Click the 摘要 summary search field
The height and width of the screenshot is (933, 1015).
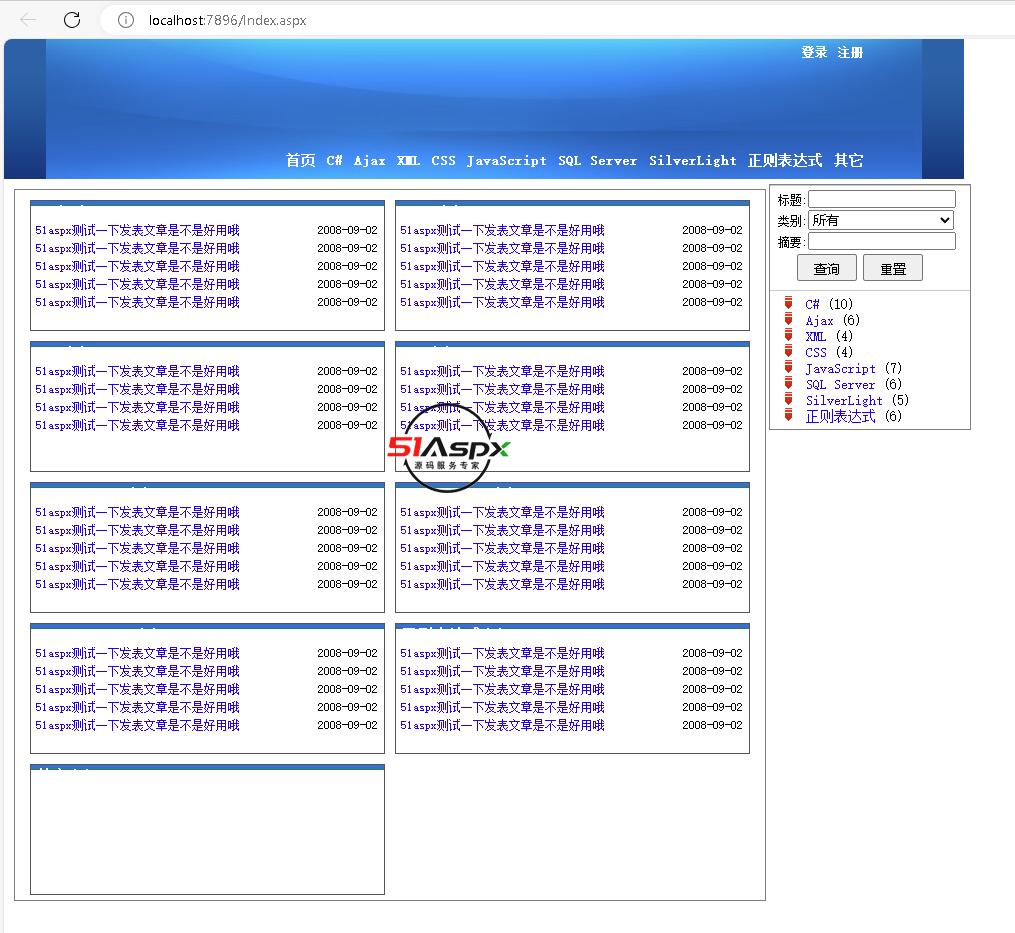(x=882, y=242)
